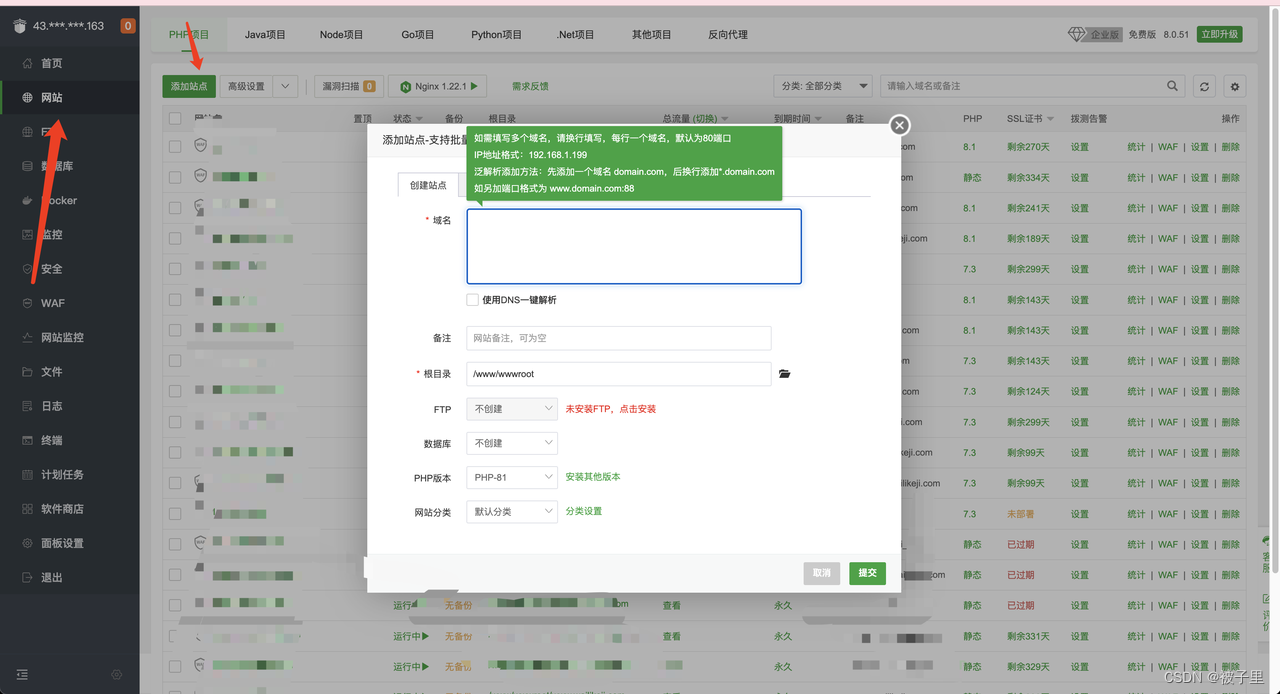This screenshot has width=1280, height=694.
Task: Click the 请输入域名或备注 search box
Action: point(1020,86)
